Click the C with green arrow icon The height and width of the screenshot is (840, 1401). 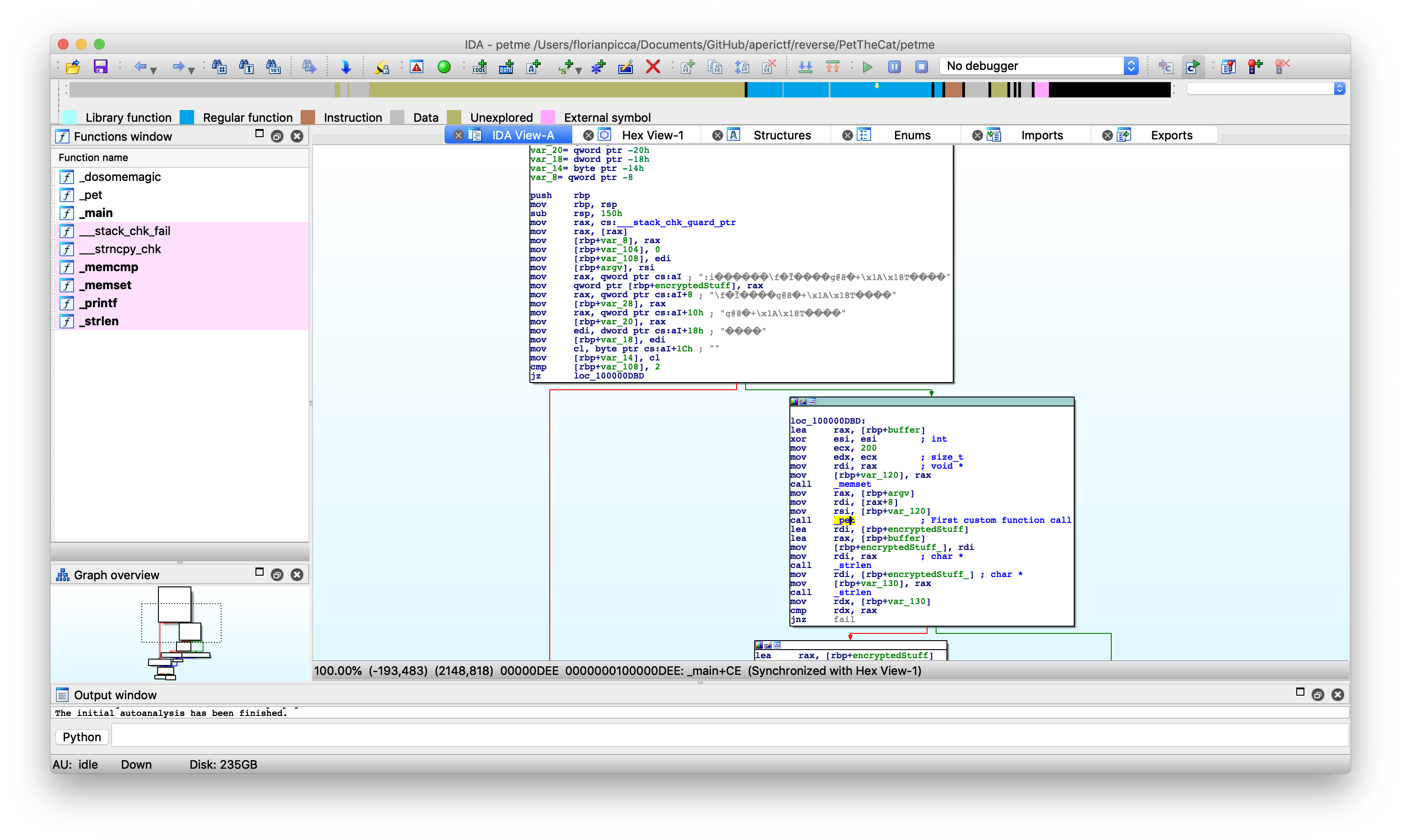[1192, 67]
